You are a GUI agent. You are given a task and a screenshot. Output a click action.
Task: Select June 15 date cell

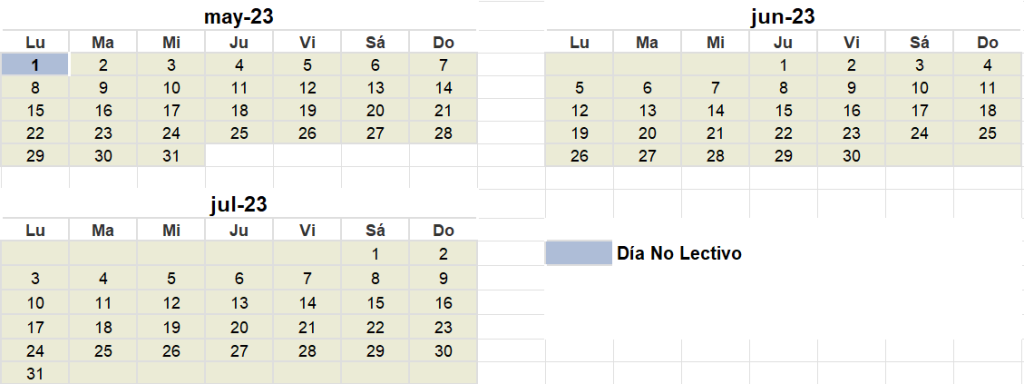point(783,110)
